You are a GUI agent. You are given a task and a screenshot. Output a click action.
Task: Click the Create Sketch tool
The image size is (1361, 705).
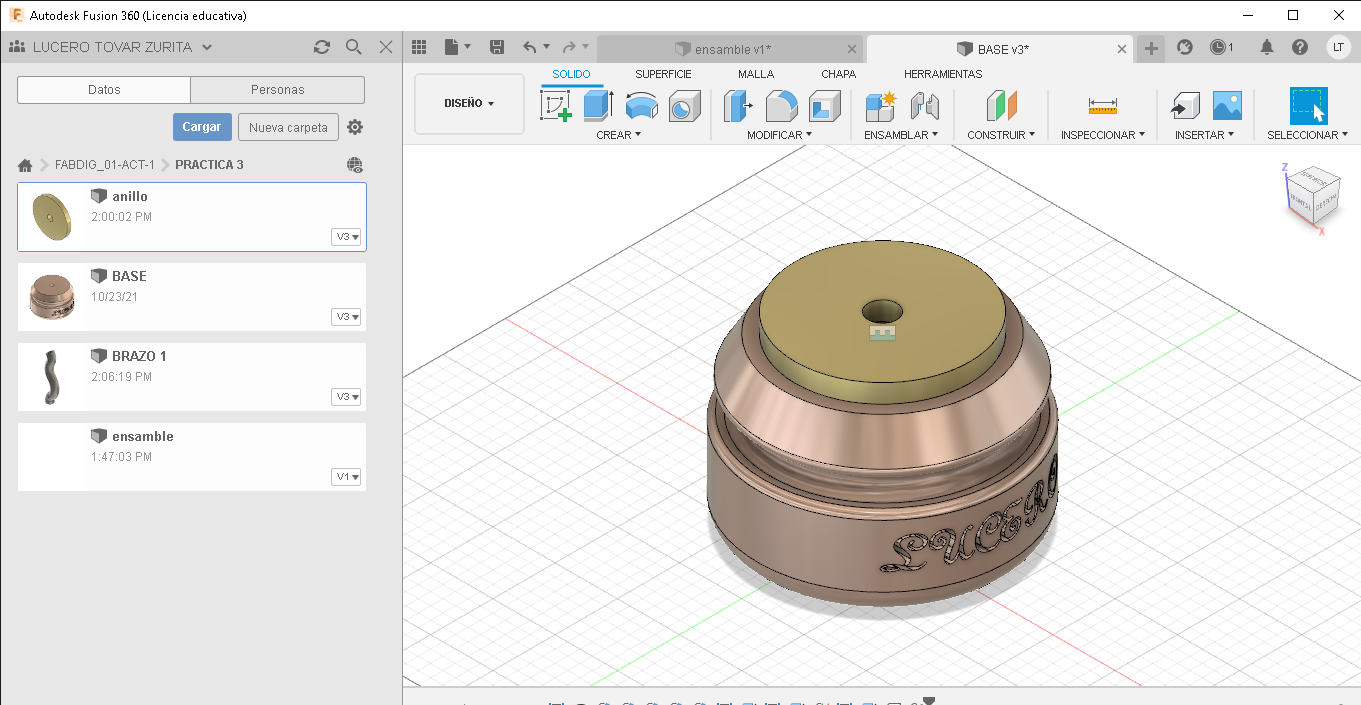click(x=556, y=106)
